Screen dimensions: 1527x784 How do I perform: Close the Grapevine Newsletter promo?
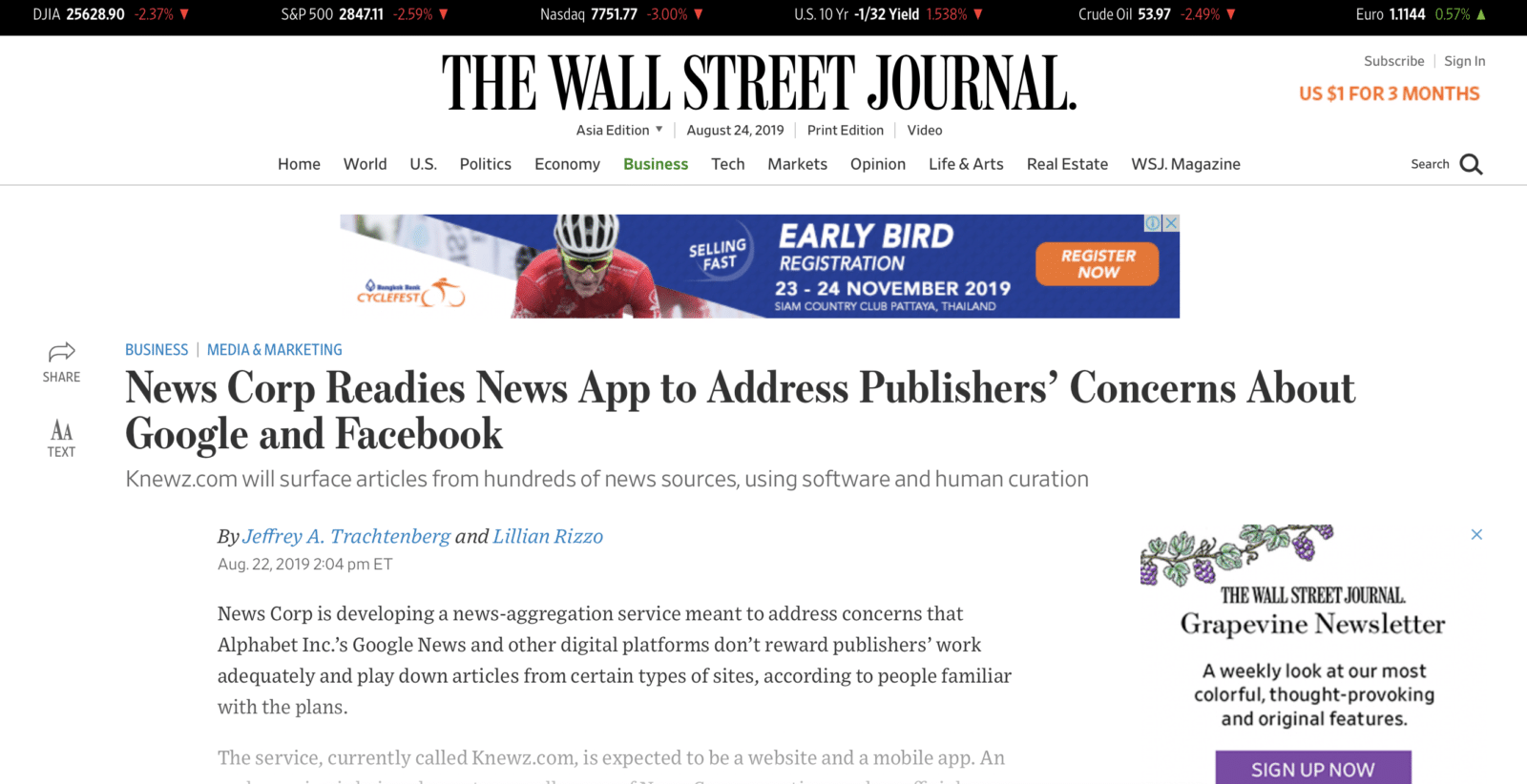pos(1476,534)
